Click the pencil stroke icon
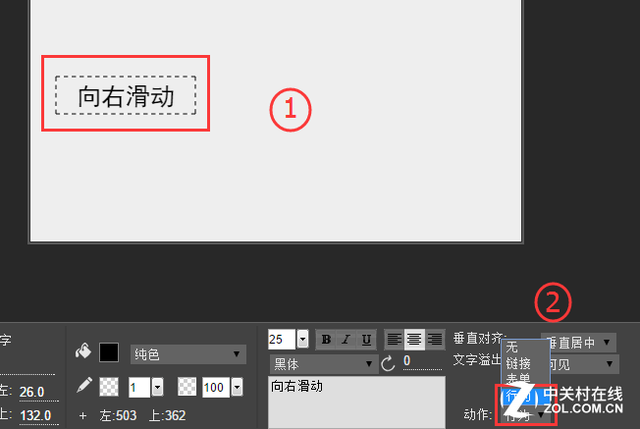The image size is (640, 429). 84,386
